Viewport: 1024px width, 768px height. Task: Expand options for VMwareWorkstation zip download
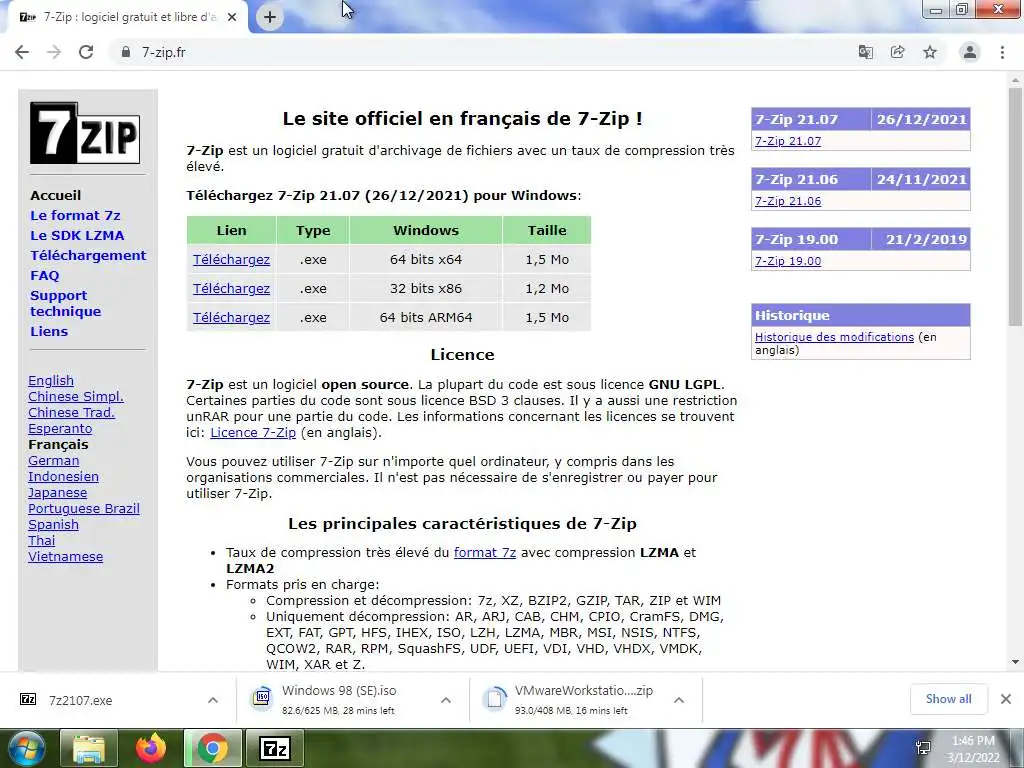(x=679, y=700)
